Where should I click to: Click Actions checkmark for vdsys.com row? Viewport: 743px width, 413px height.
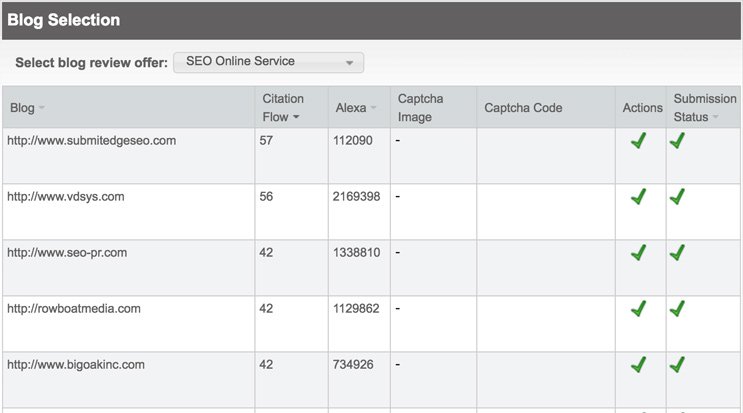[x=639, y=197]
